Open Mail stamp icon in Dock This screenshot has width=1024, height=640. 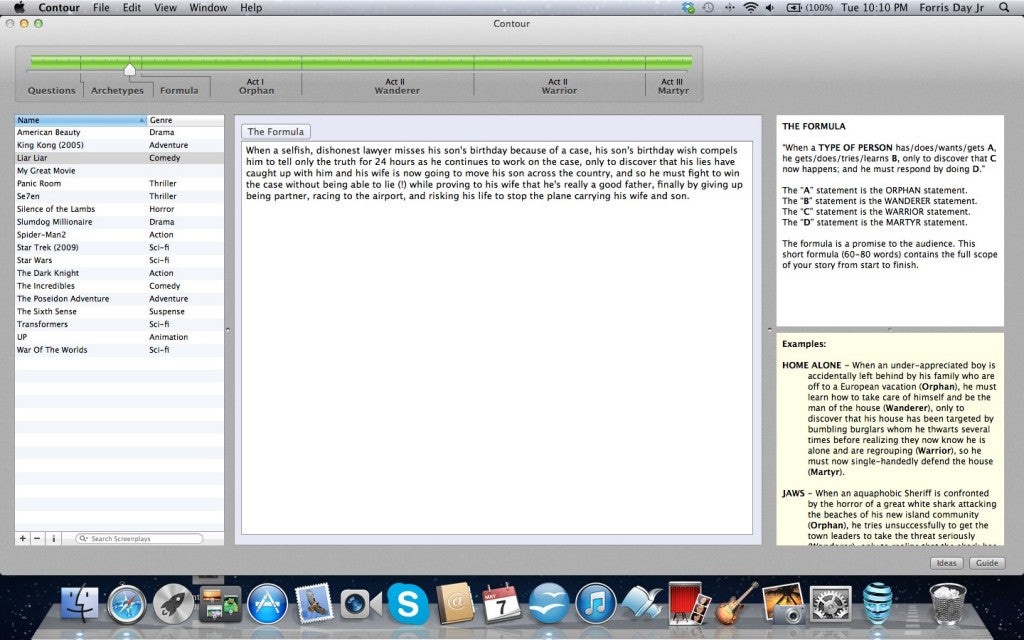[x=314, y=603]
